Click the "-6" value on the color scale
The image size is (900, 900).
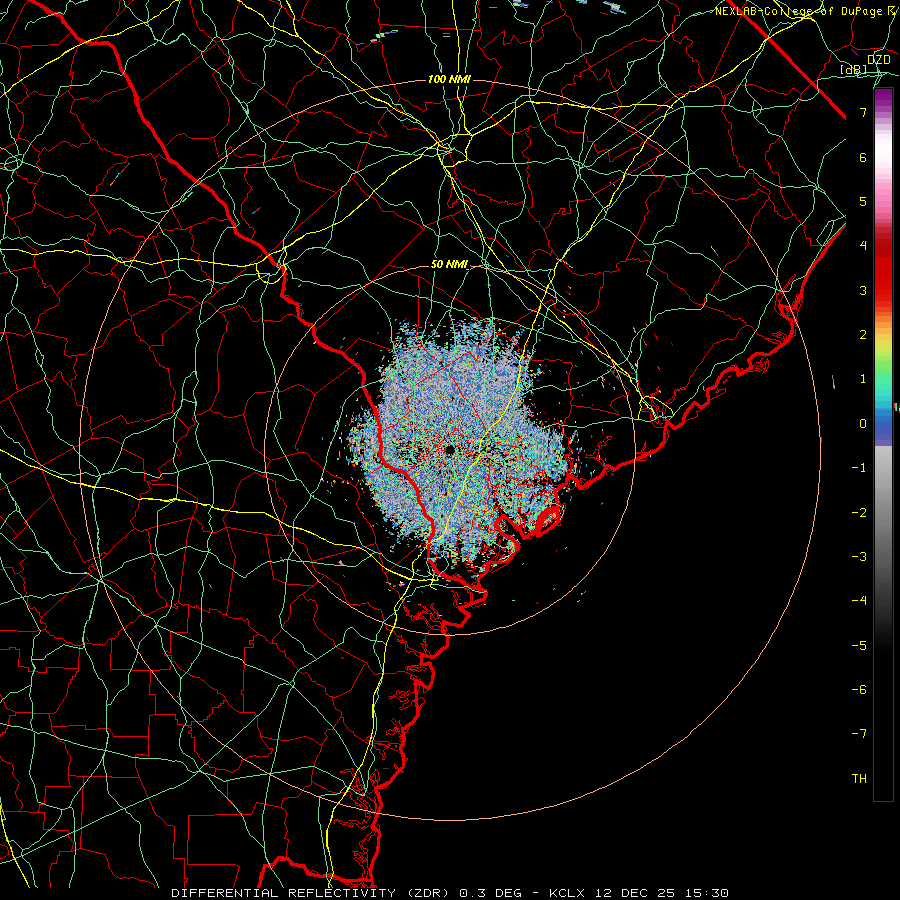[859, 690]
